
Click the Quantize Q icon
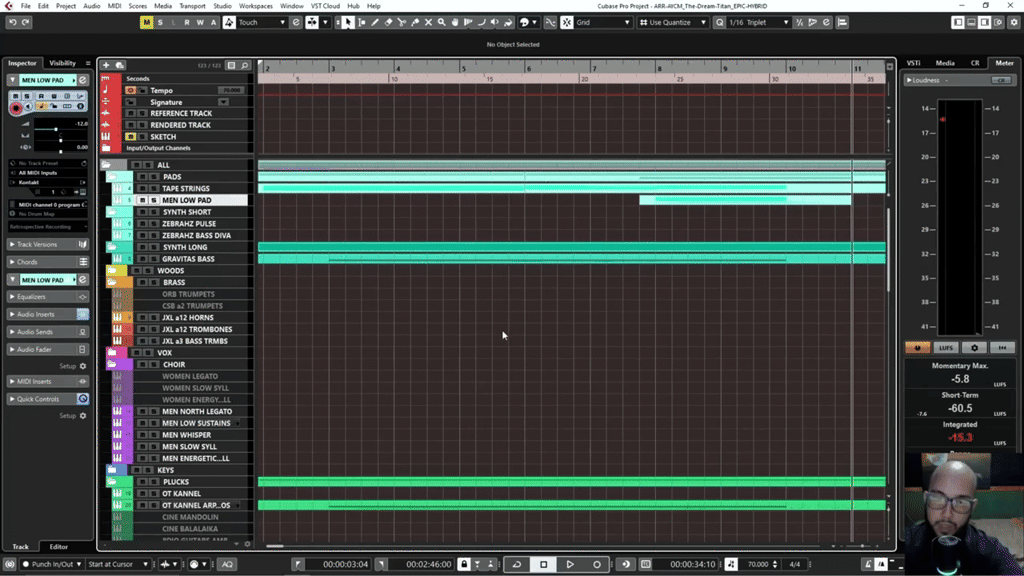tap(719, 22)
